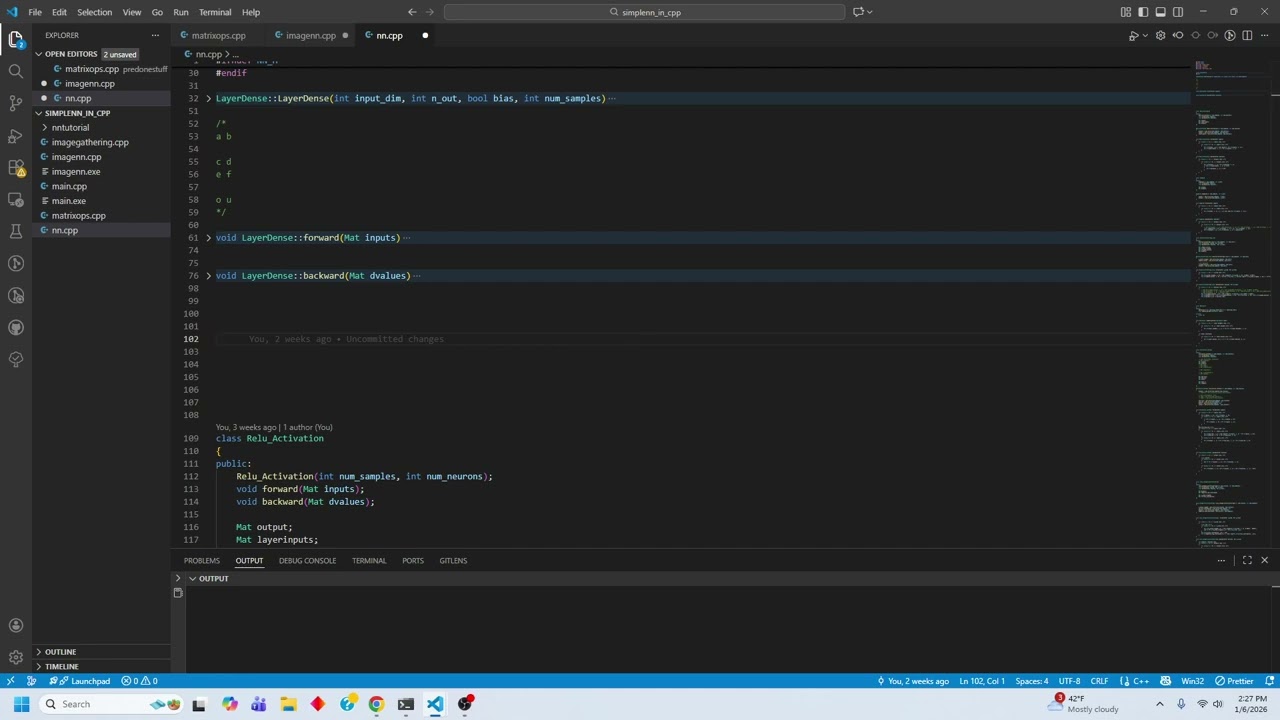Screen dimensions: 1280x720
Task: Open Explorer Views and More Actions ellipsis
Action: point(155,35)
